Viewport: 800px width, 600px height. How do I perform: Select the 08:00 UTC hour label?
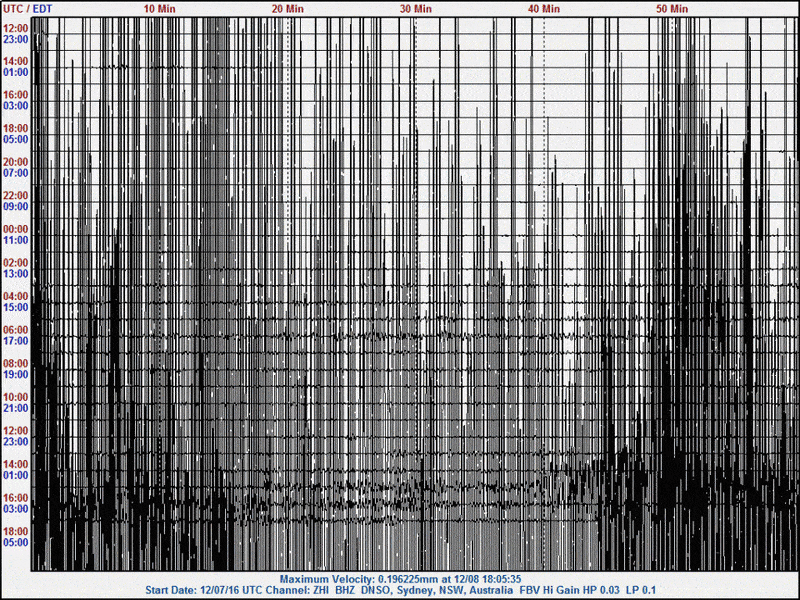point(16,364)
